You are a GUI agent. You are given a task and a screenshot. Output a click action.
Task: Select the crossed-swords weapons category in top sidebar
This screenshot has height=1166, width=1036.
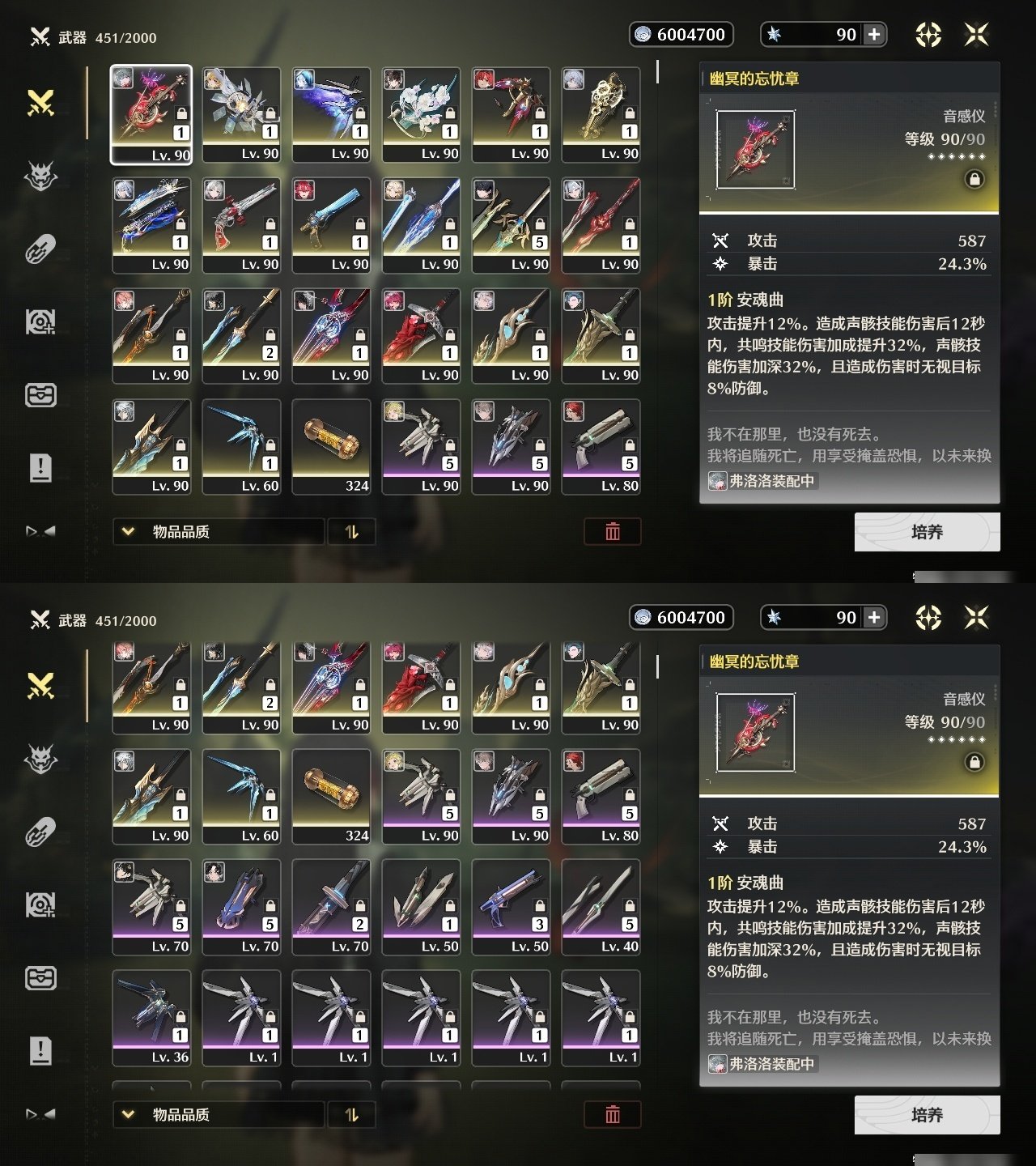(40, 103)
